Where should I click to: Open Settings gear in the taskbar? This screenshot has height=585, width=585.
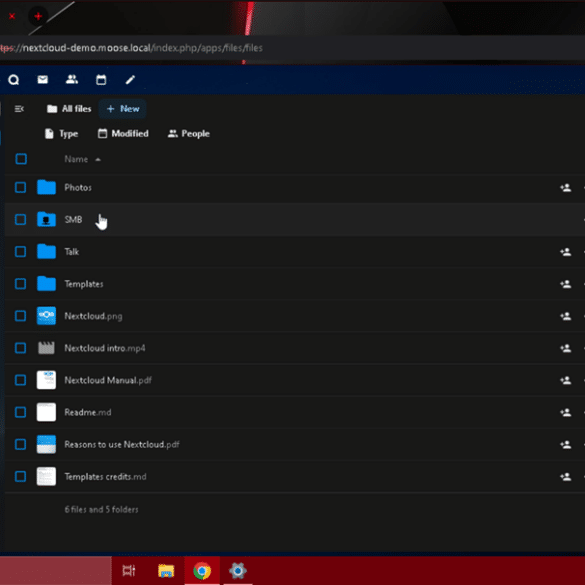click(x=238, y=570)
